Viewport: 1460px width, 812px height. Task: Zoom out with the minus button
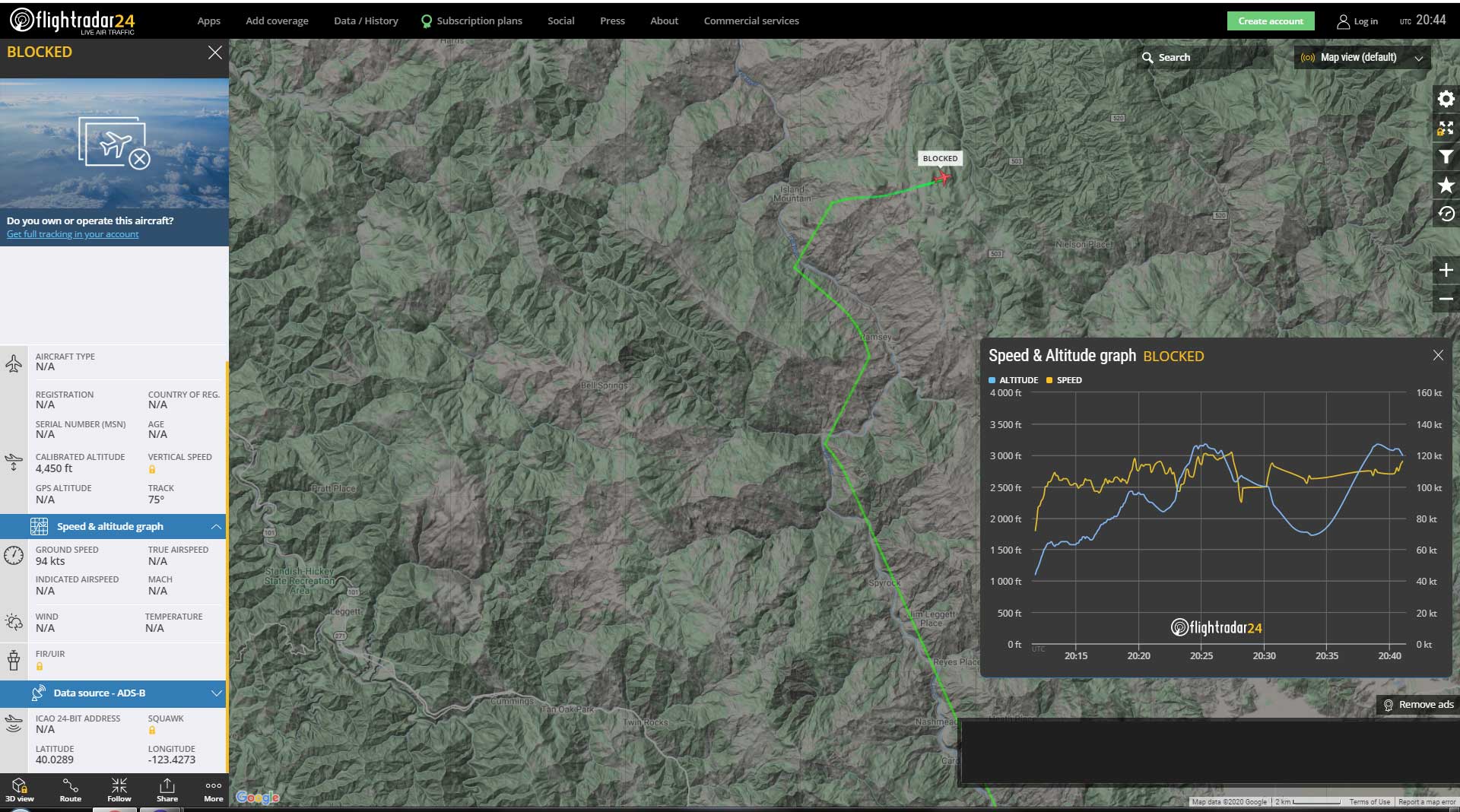pyautogui.click(x=1446, y=299)
